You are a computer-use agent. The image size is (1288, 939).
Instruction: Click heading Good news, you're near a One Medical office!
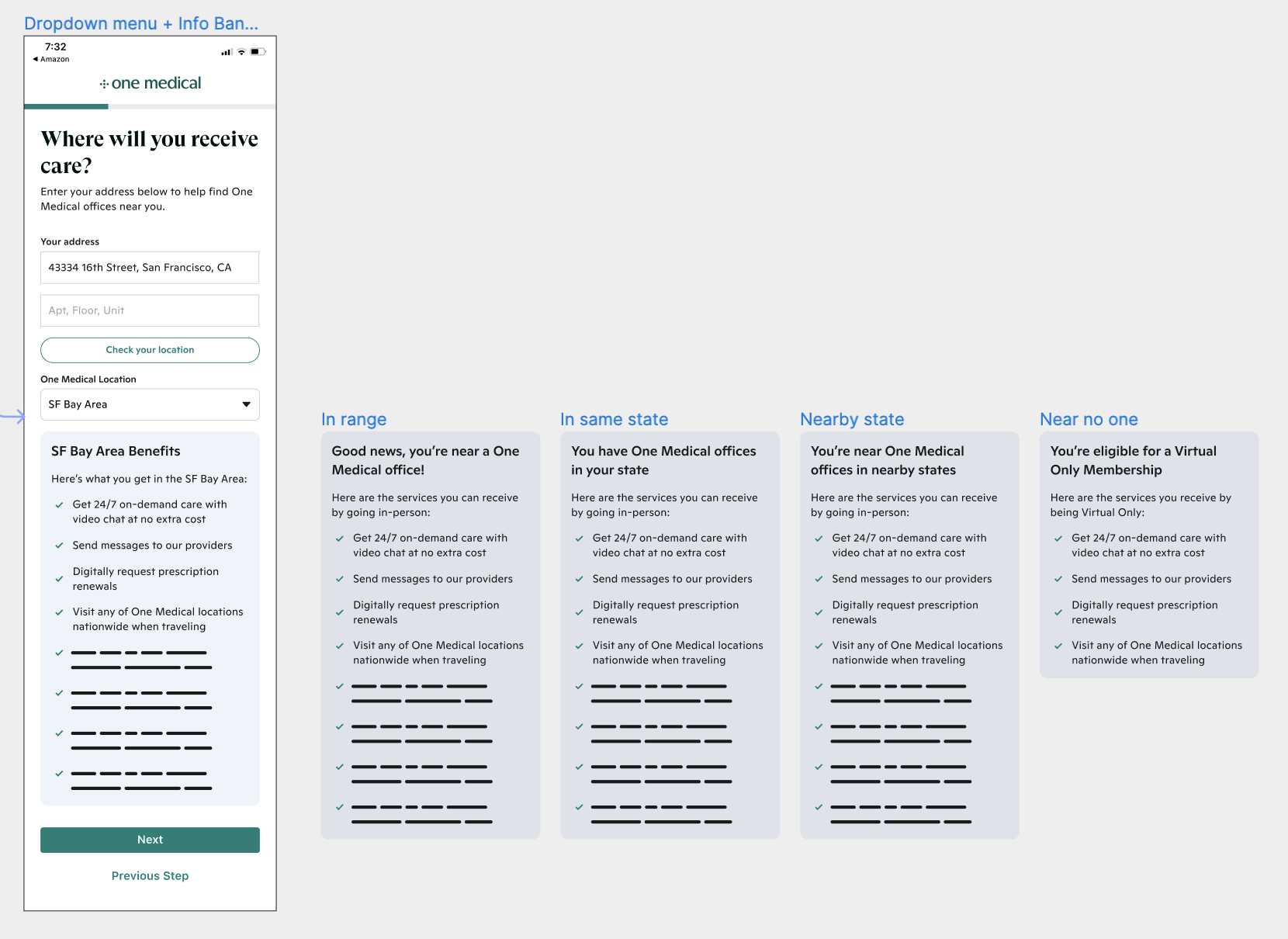coord(425,460)
